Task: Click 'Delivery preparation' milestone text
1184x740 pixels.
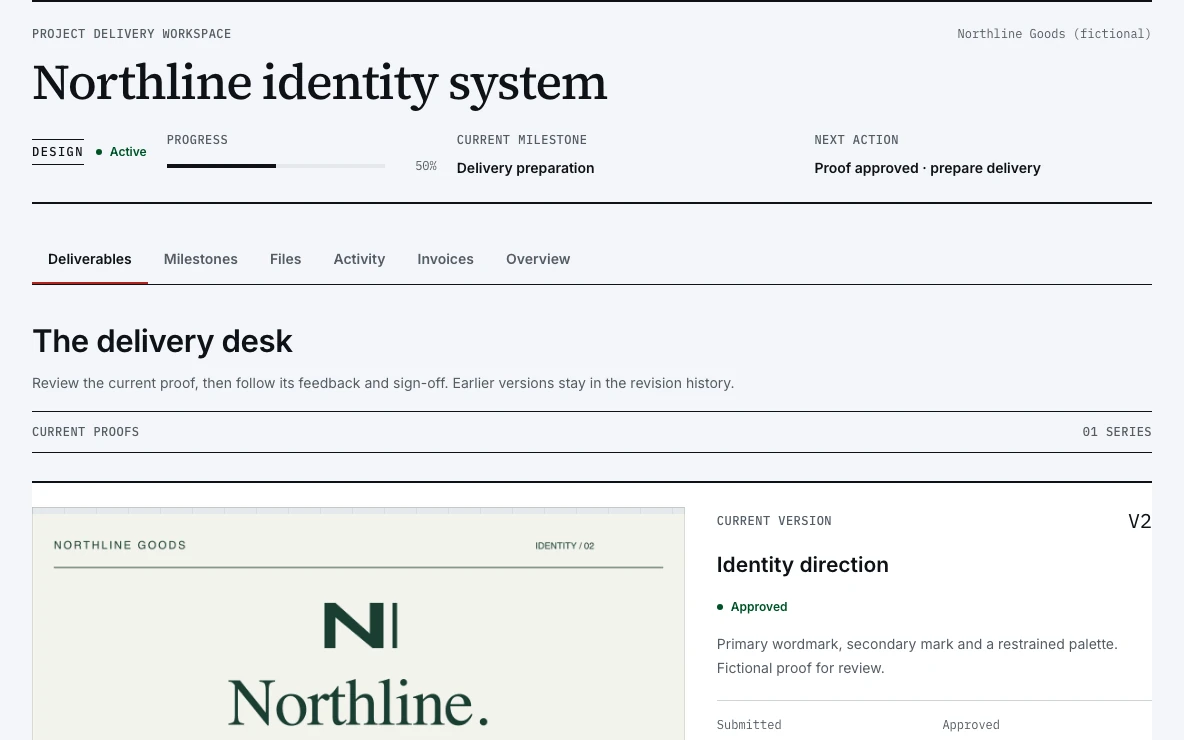Action: tap(526, 168)
